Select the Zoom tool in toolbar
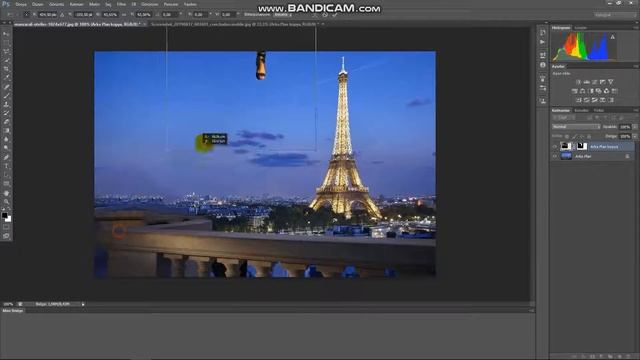 [6, 201]
